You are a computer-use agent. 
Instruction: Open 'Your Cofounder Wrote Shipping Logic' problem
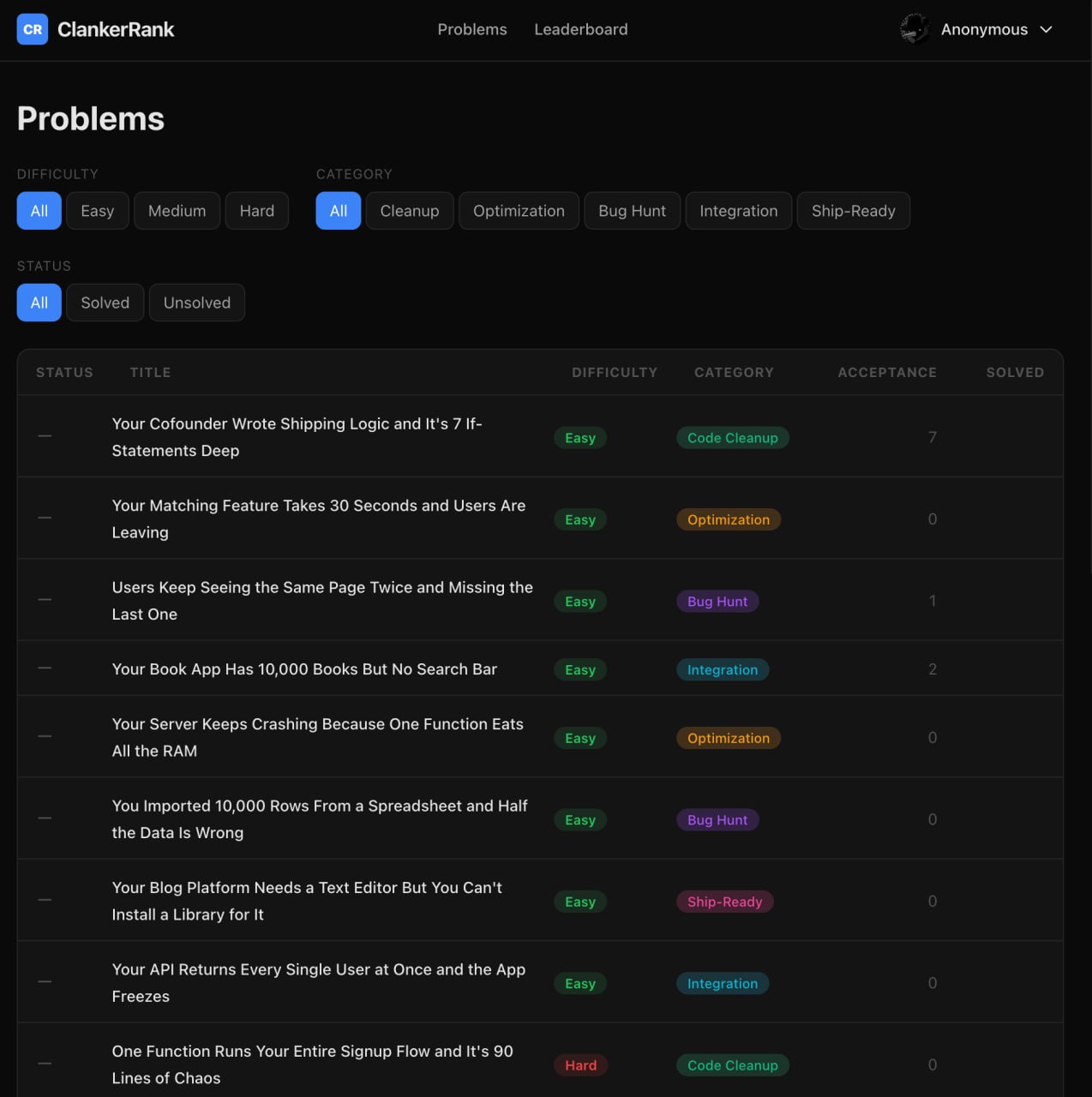(297, 437)
